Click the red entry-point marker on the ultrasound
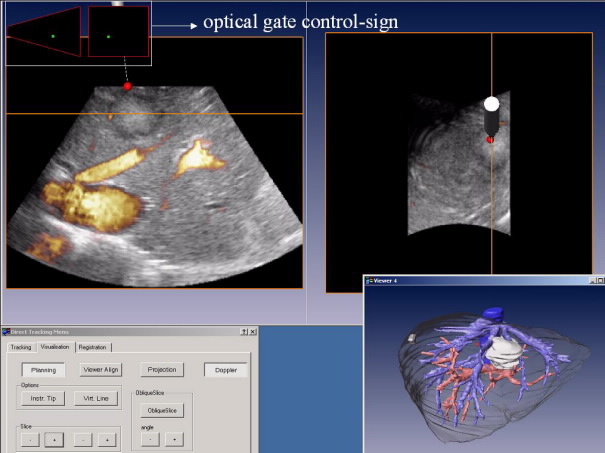 click(127, 87)
